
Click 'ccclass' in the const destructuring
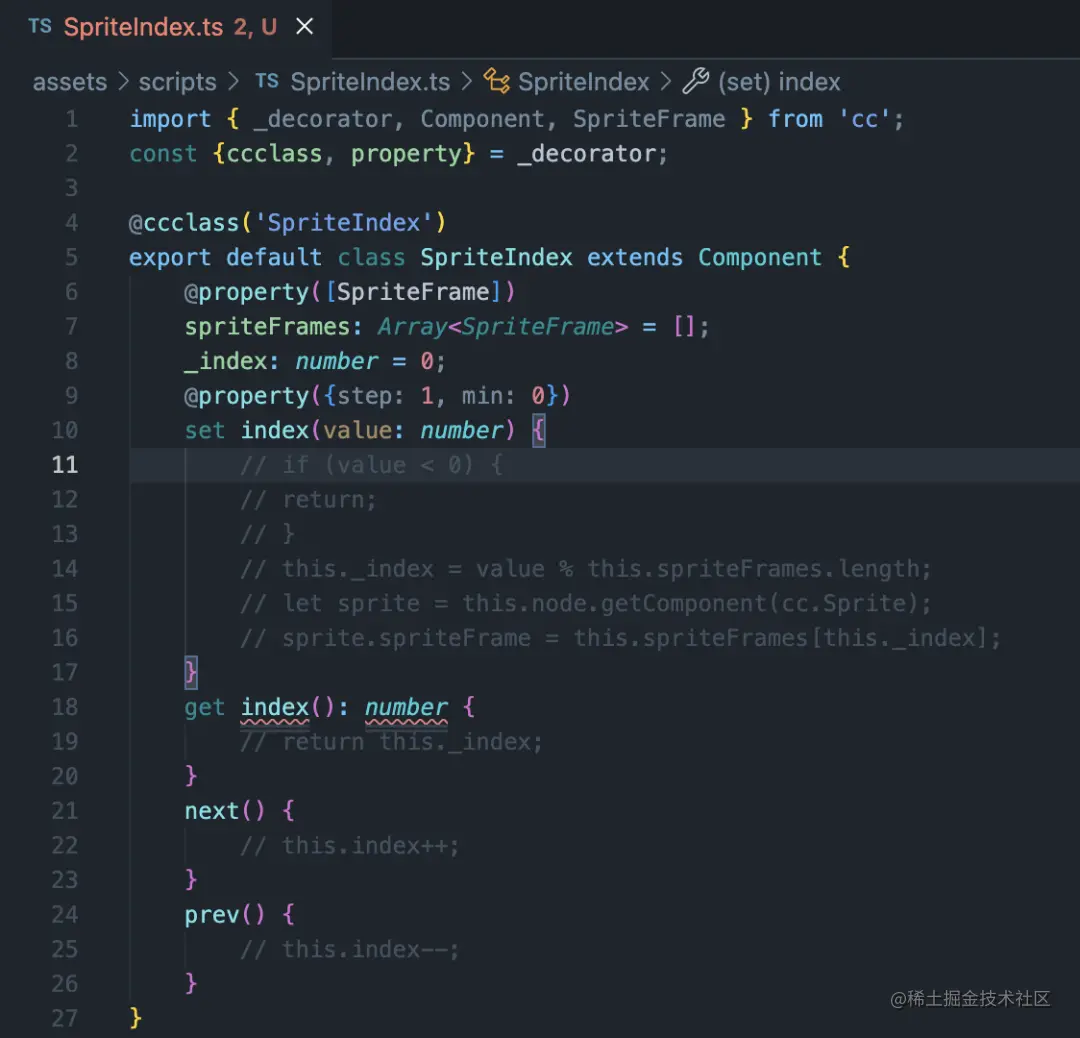pos(274,154)
